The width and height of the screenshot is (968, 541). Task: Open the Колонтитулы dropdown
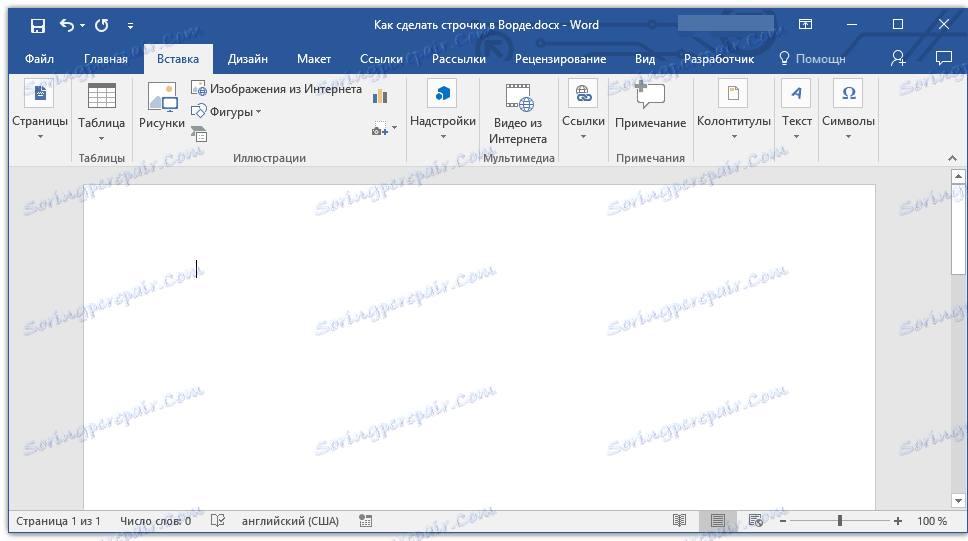(x=733, y=111)
